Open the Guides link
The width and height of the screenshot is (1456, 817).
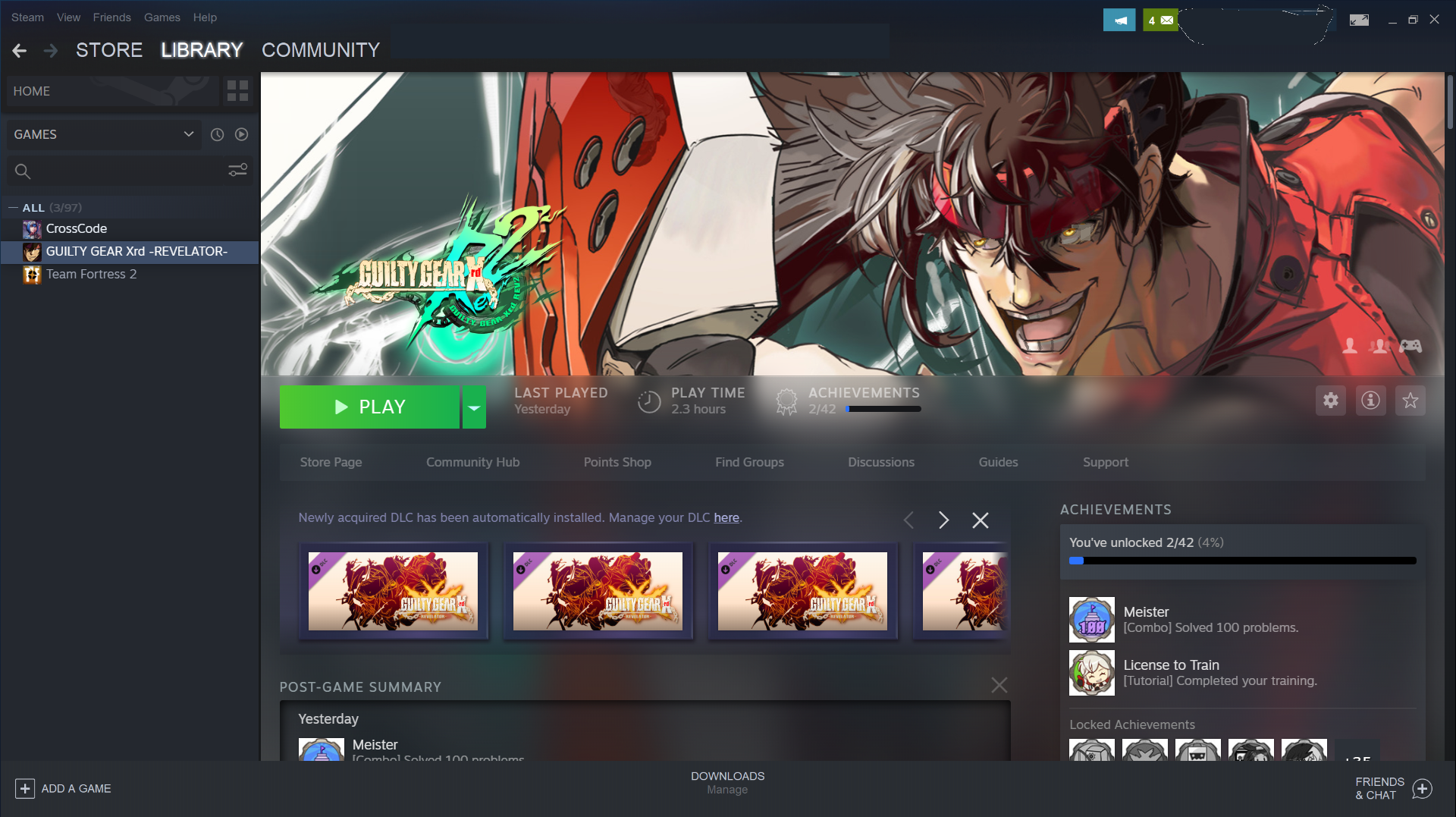[x=998, y=462]
